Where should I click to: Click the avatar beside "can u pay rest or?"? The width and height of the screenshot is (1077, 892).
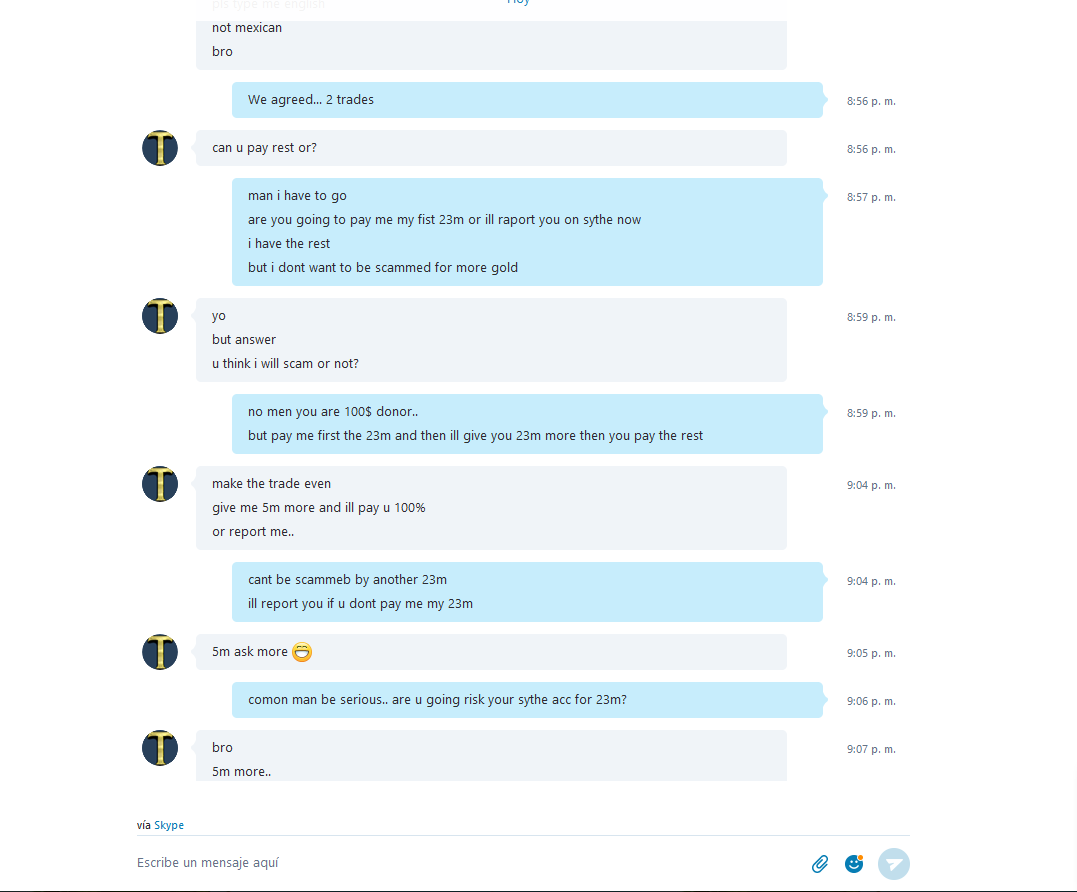[x=160, y=148]
